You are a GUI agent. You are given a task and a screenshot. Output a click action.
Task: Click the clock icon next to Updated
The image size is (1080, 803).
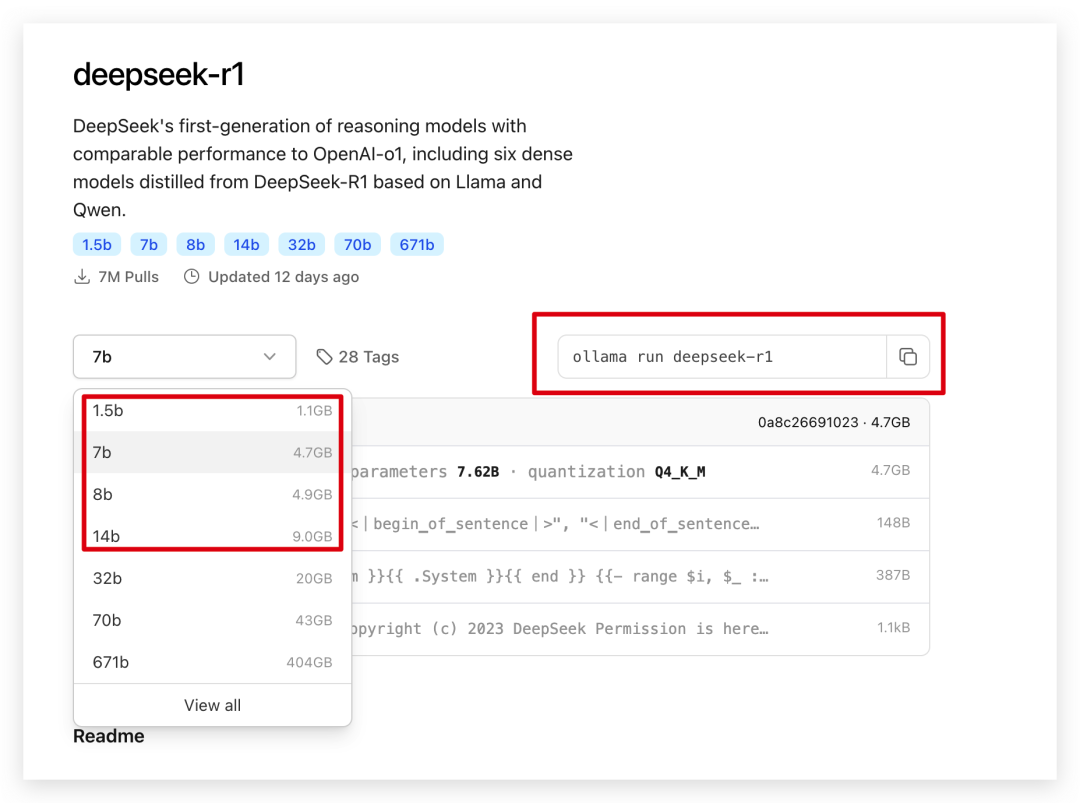click(191, 276)
